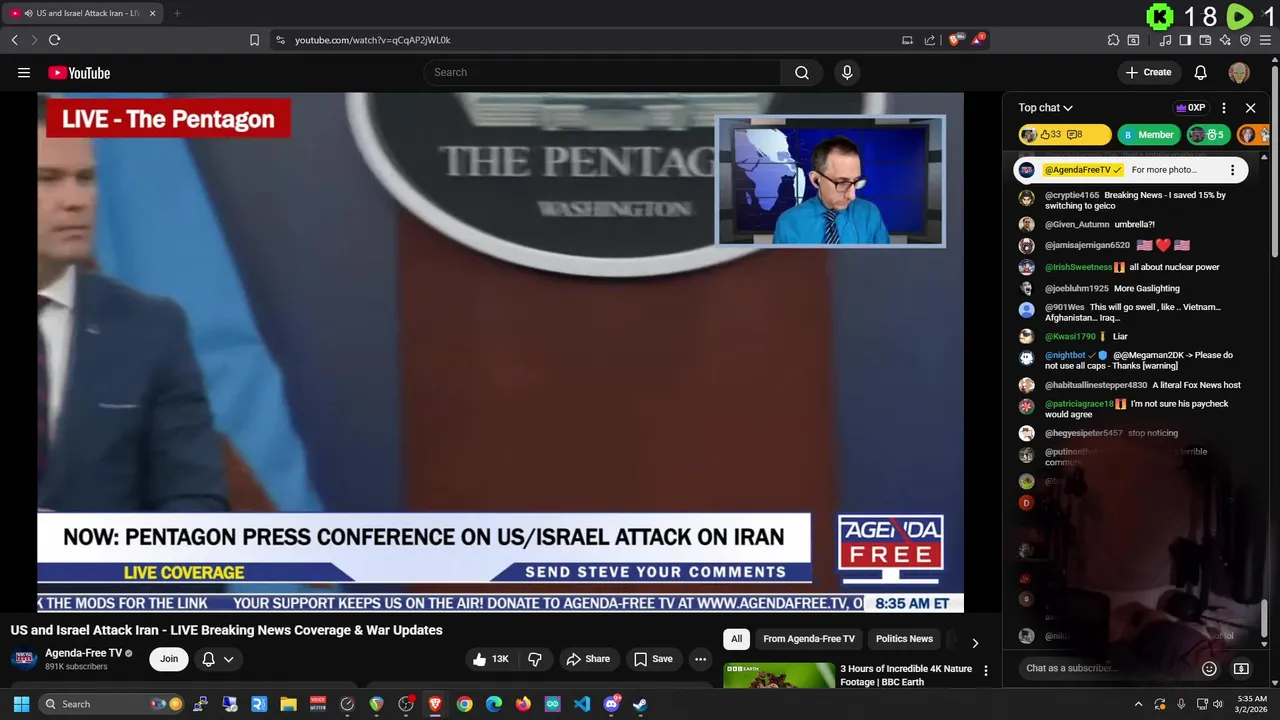Open Discord from the taskbar
The image size is (1280, 720).
[611, 704]
